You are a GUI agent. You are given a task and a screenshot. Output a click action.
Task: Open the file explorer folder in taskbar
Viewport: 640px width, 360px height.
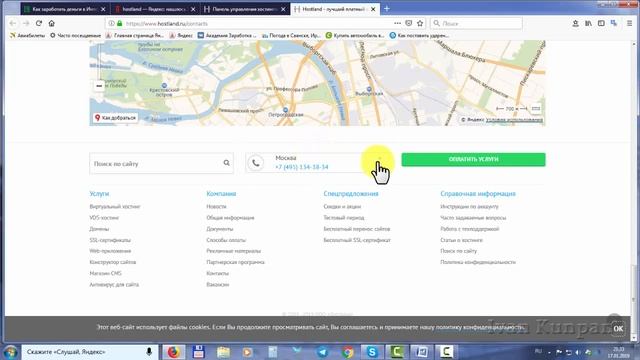pos(223,352)
